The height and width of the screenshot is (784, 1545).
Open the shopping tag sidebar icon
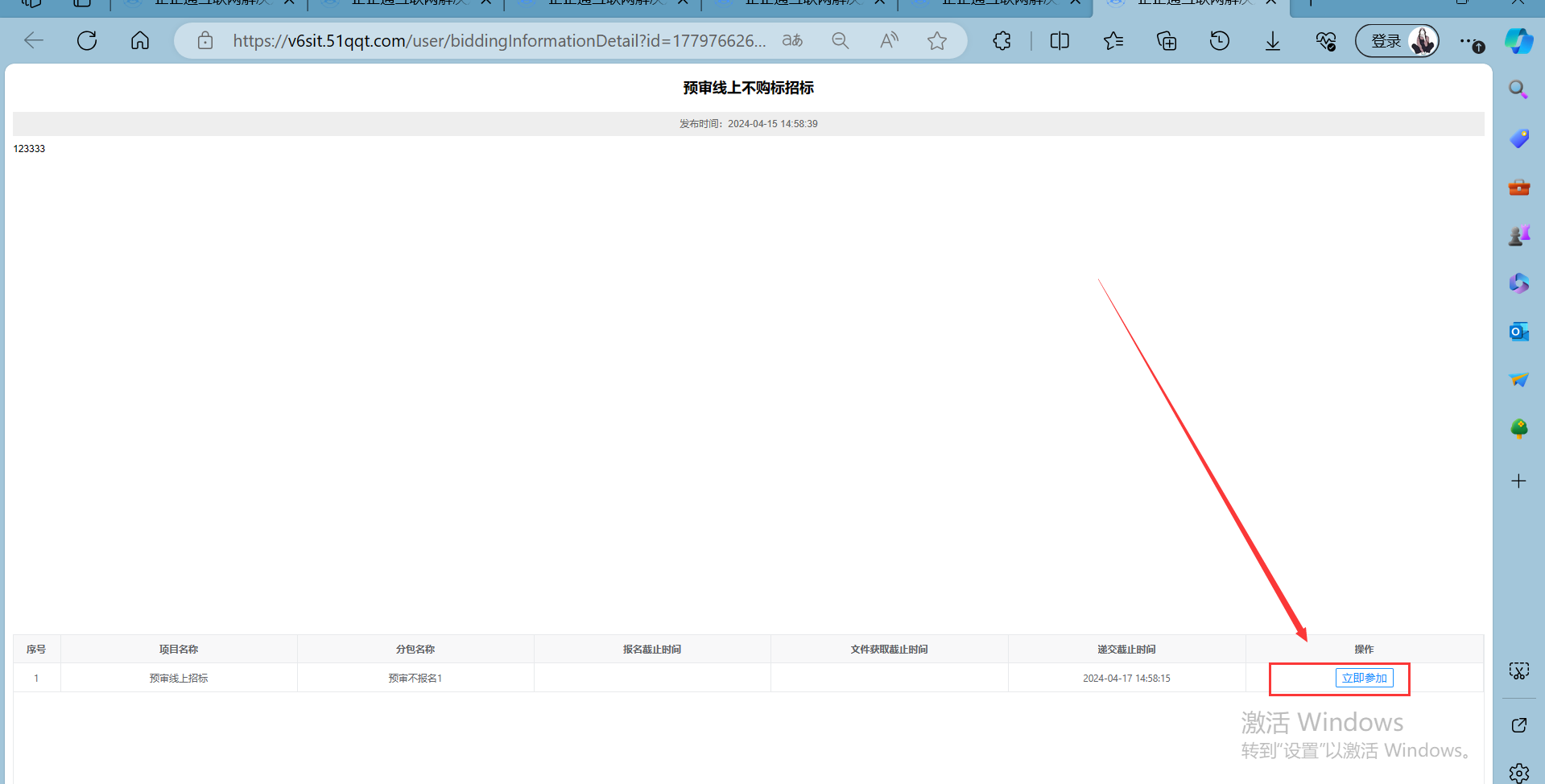1519,138
